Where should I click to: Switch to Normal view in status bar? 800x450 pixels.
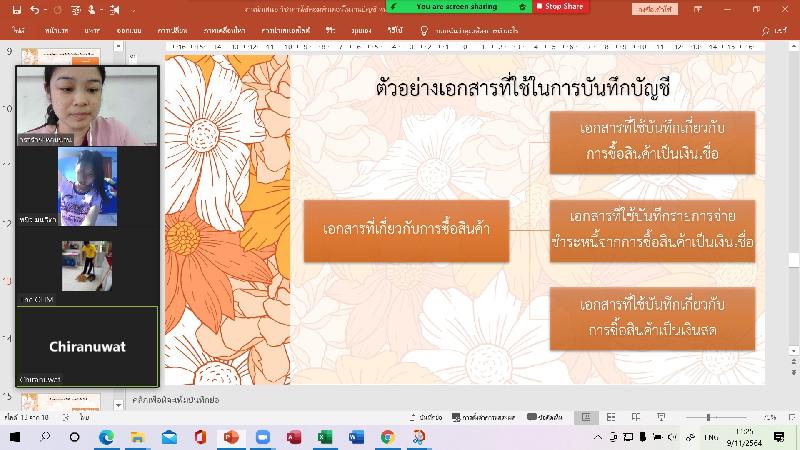pos(587,417)
